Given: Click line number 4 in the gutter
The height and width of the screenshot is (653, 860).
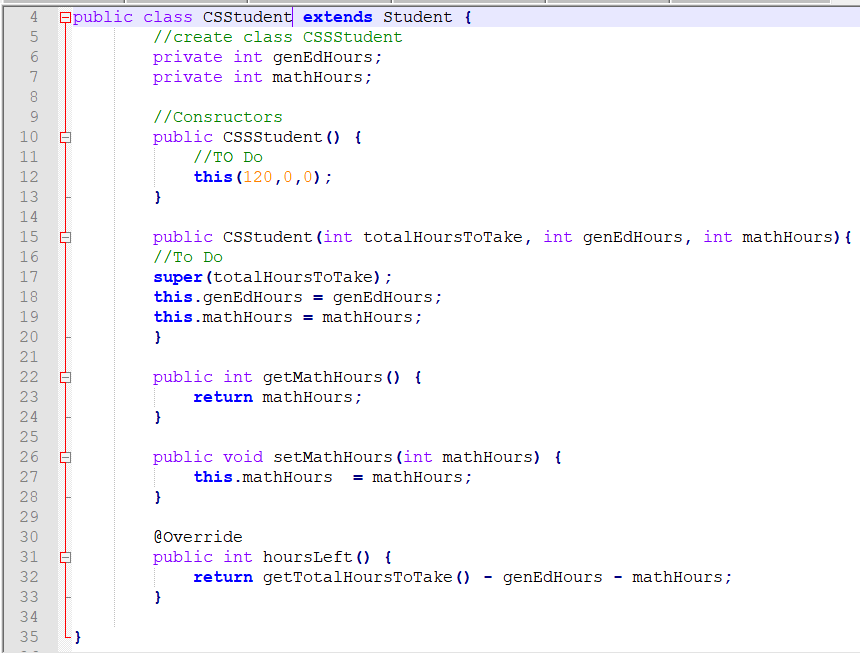Looking at the screenshot, I should [x=33, y=16].
